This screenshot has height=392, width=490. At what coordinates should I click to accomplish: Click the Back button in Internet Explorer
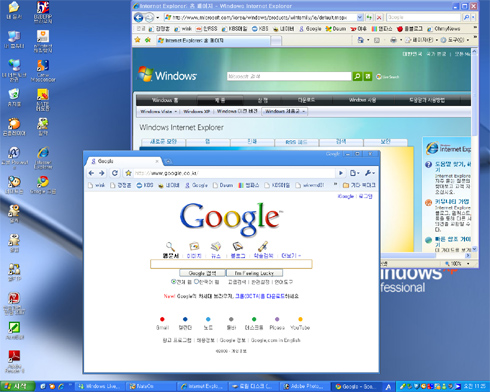[138, 17]
